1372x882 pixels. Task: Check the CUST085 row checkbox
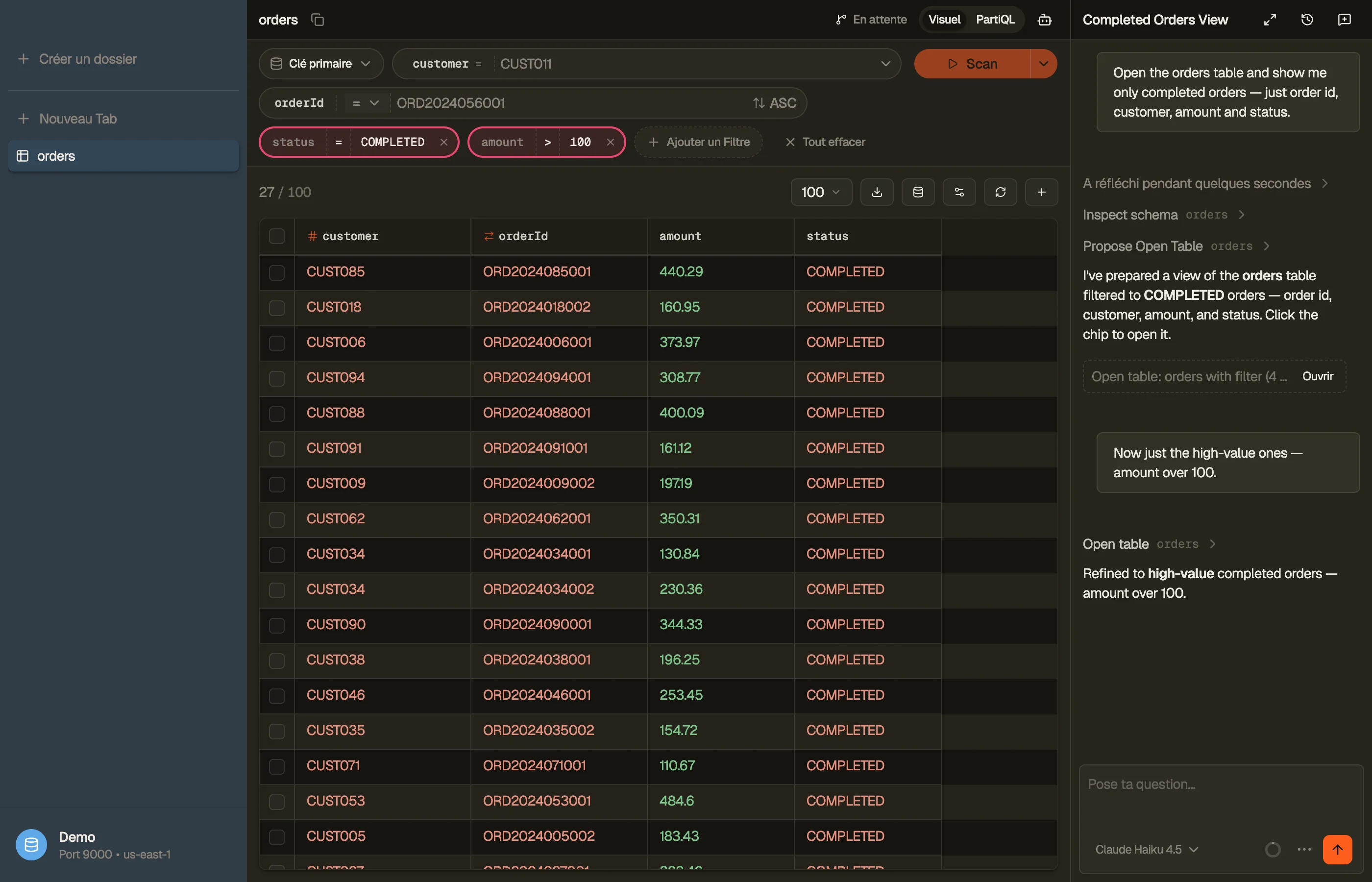[x=276, y=272]
